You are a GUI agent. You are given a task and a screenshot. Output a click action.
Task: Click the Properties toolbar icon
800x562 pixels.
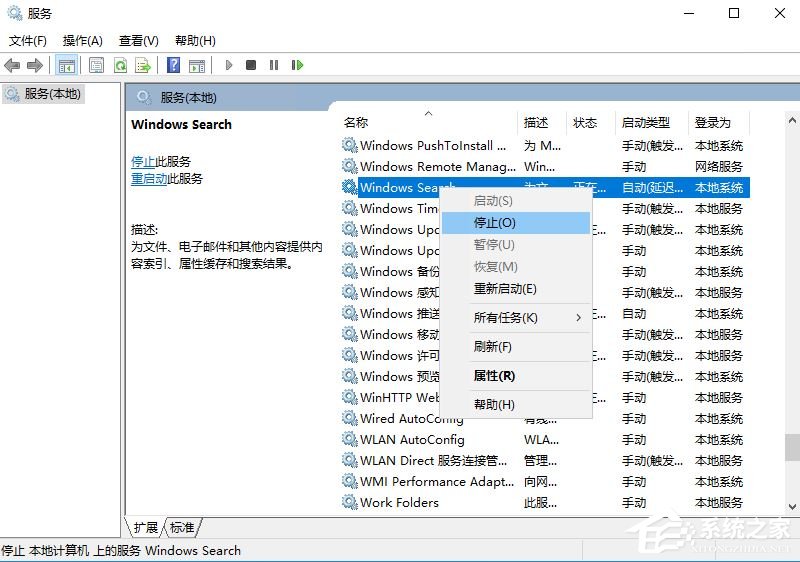pyautogui.click(x=96, y=65)
